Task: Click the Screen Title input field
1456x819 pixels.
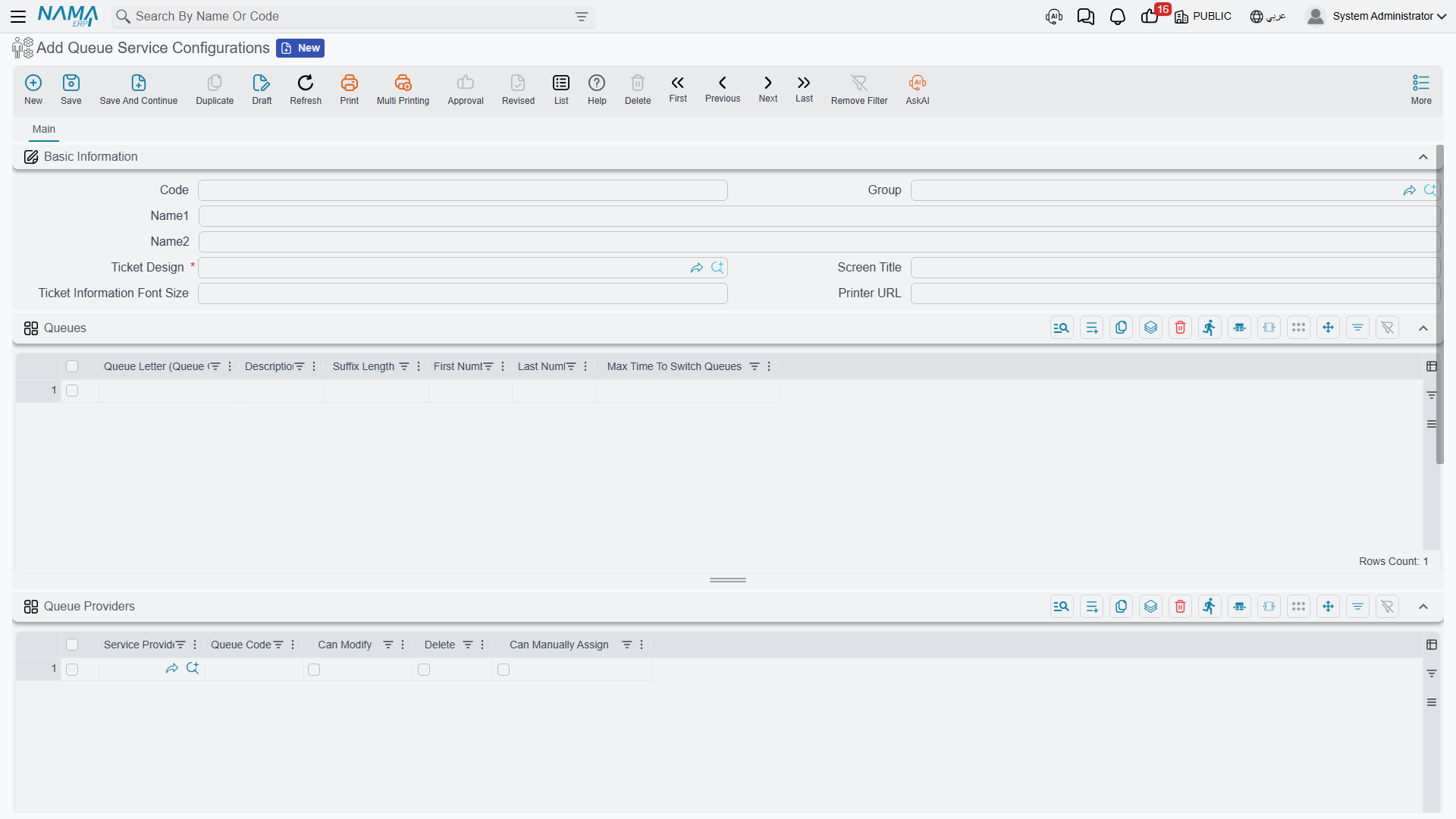Action: [x=1175, y=268]
